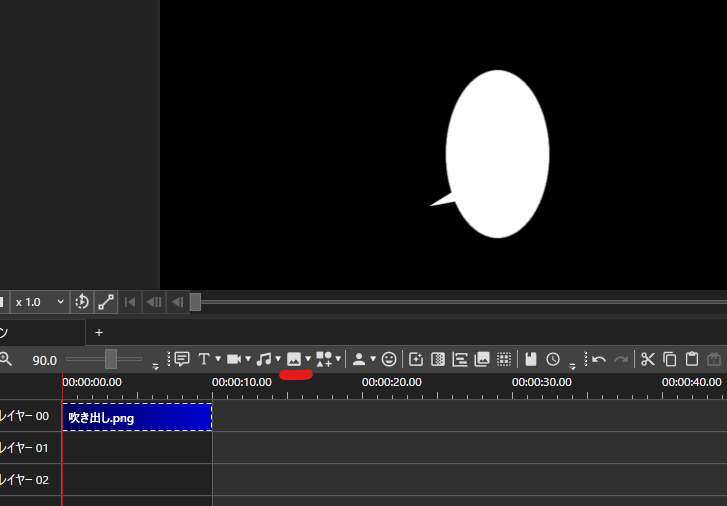Click the undo arrow icon
The height and width of the screenshot is (506, 727).
click(599, 359)
